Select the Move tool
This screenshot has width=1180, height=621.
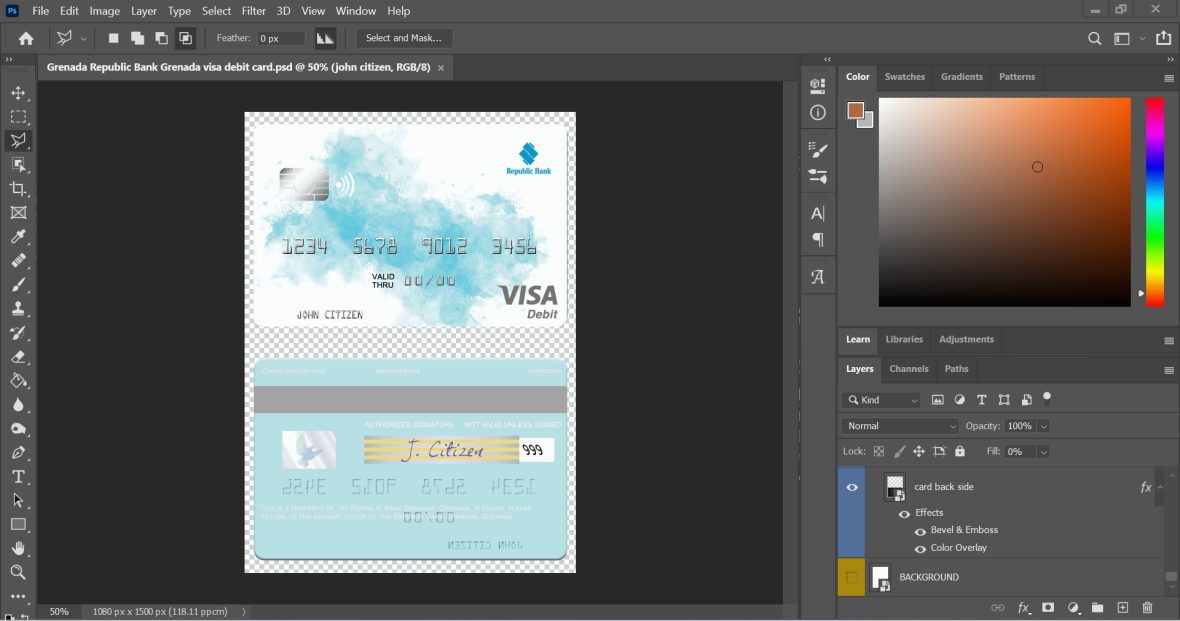pos(18,92)
